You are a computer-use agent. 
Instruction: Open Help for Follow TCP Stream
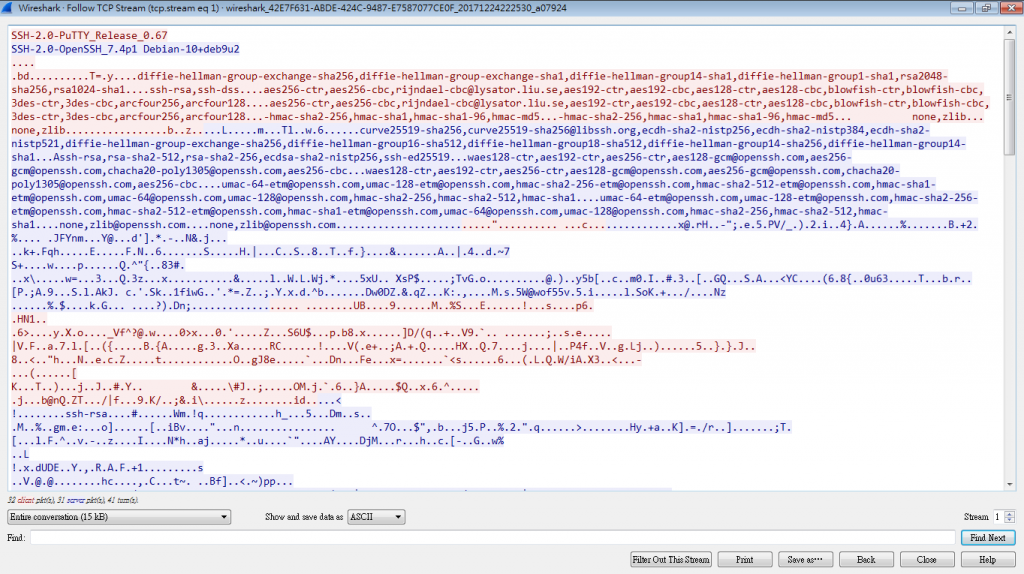987,560
